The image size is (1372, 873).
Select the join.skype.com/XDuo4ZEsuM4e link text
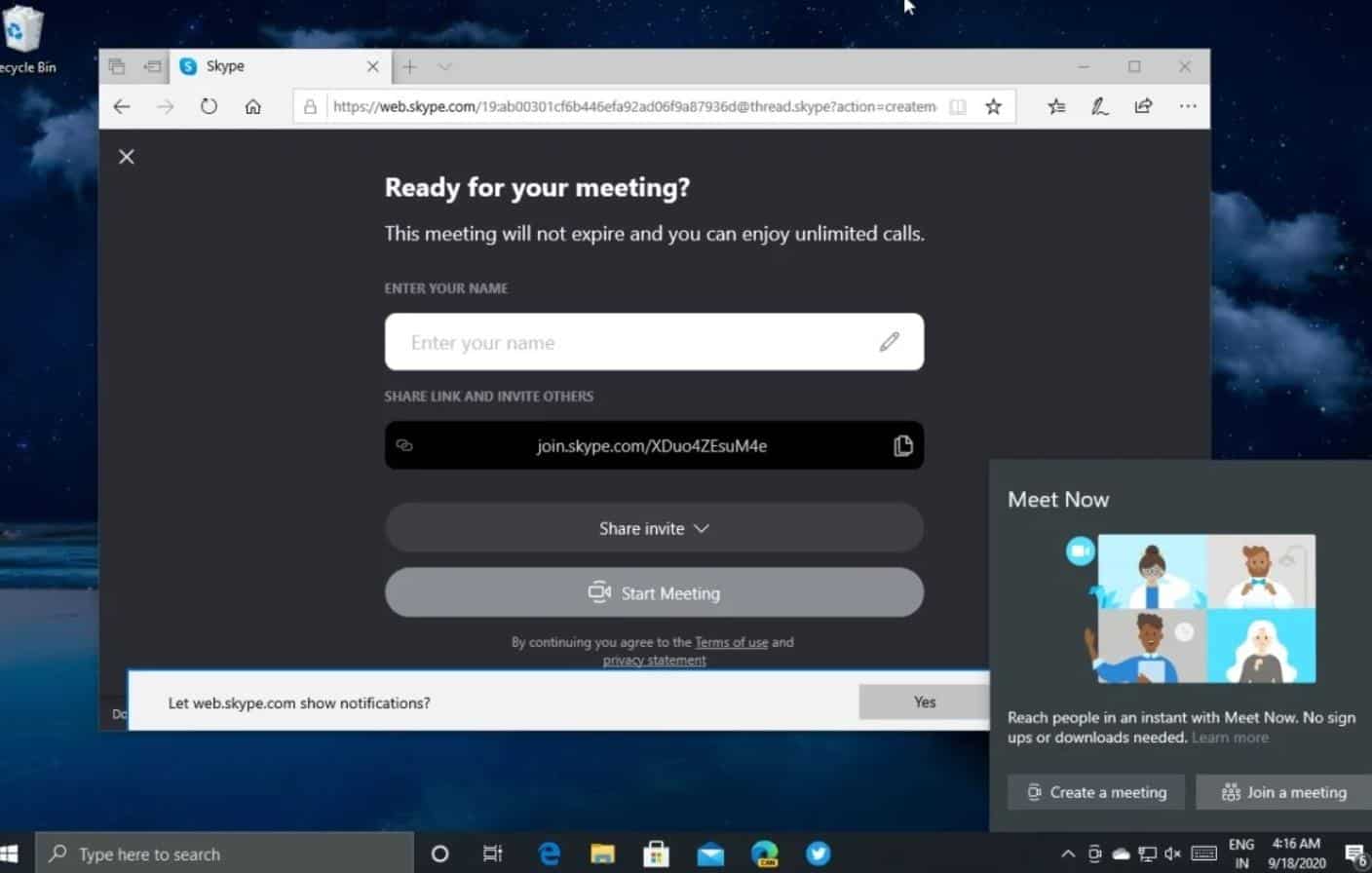click(652, 446)
